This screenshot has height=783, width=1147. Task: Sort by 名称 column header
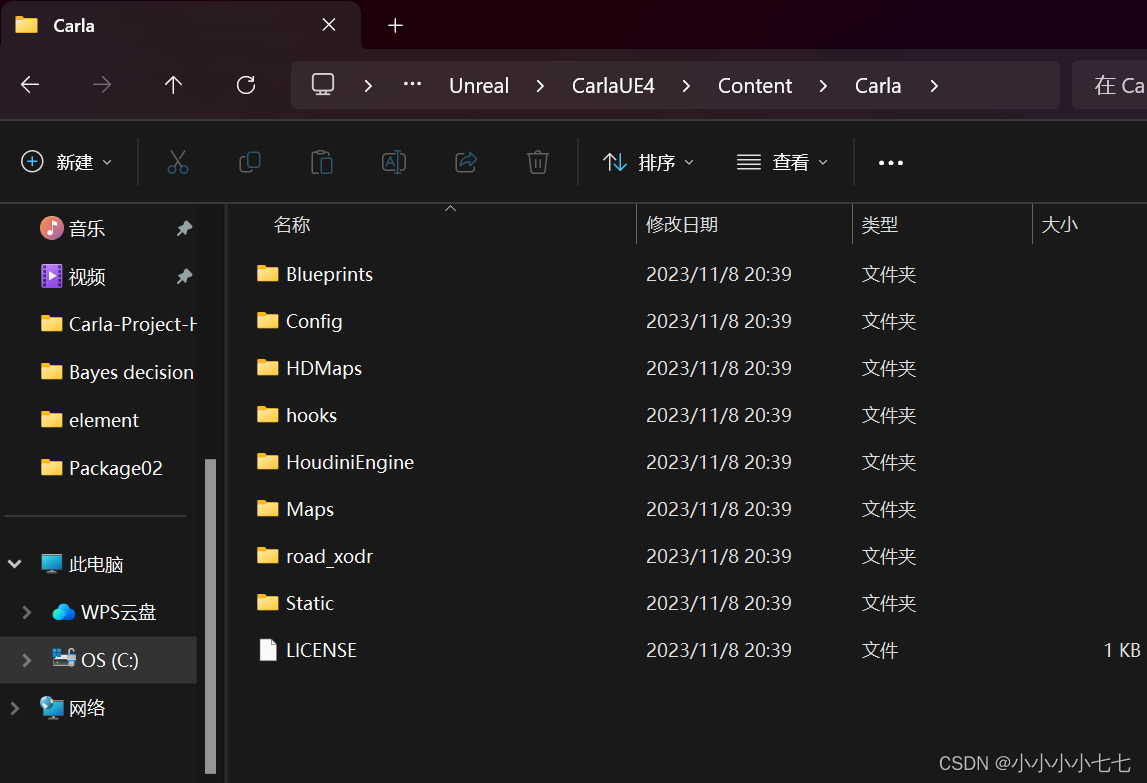pyautogui.click(x=292, y=225)
